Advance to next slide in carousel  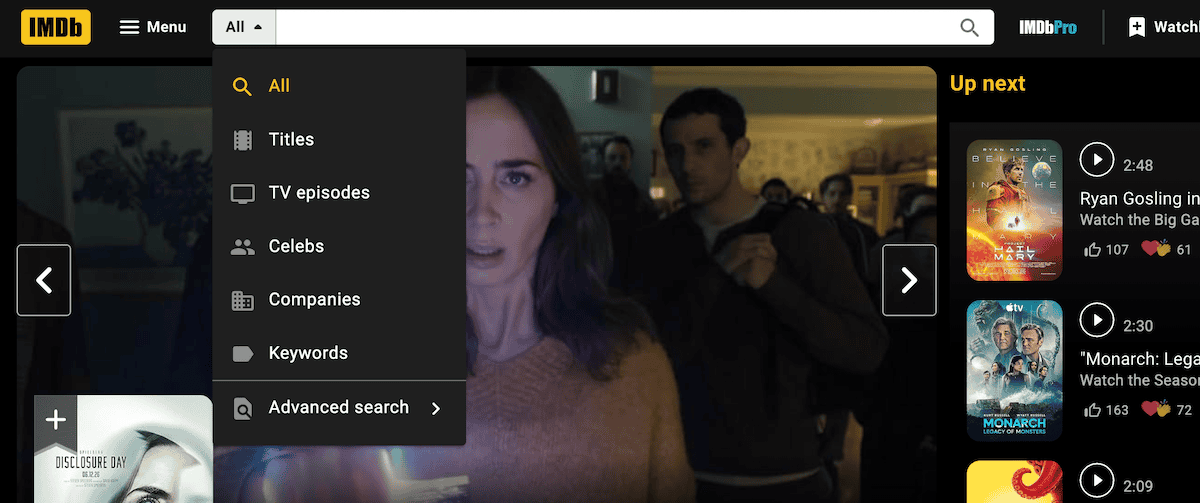909,280
